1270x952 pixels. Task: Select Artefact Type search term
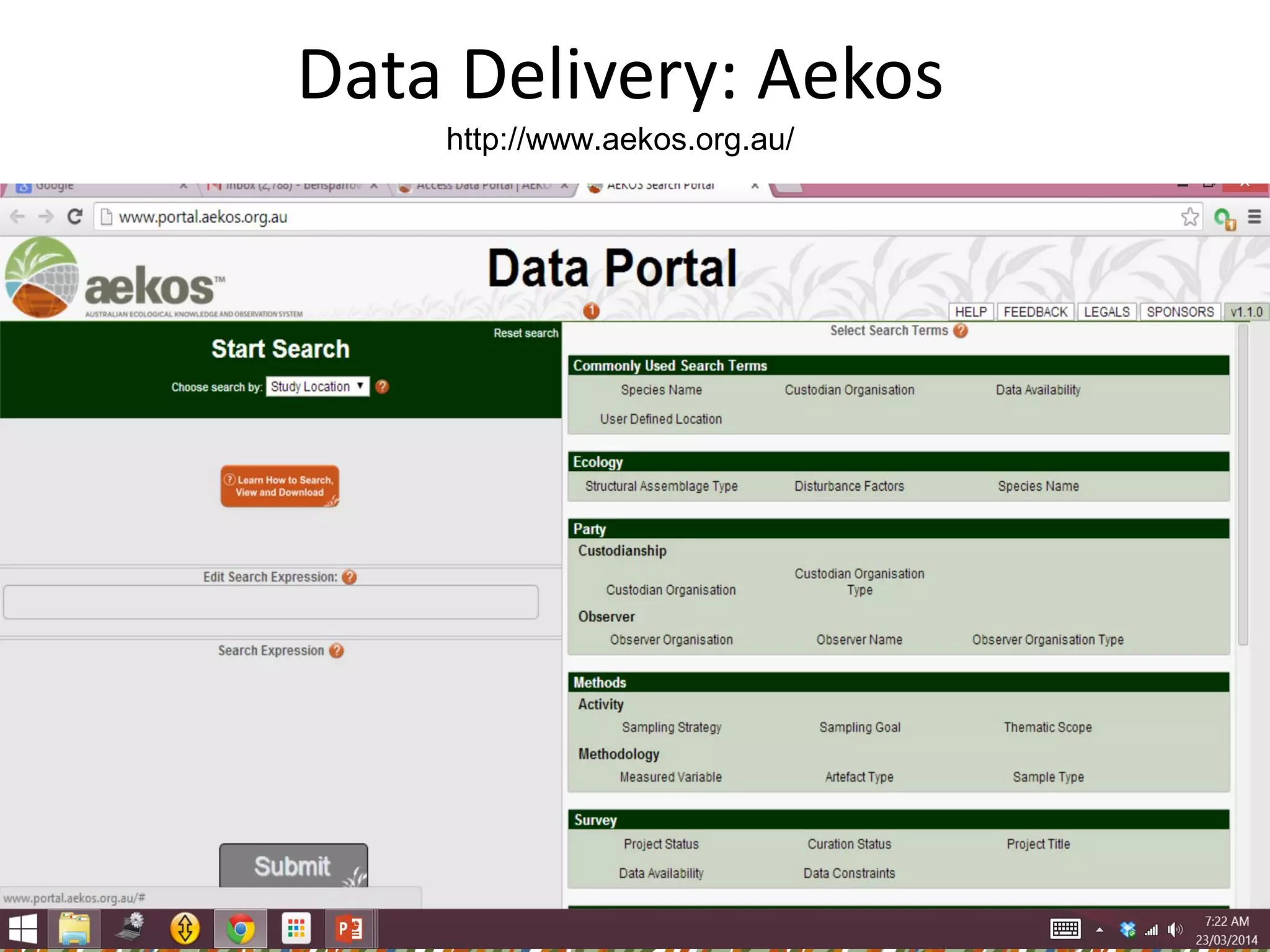coord(859,777)
